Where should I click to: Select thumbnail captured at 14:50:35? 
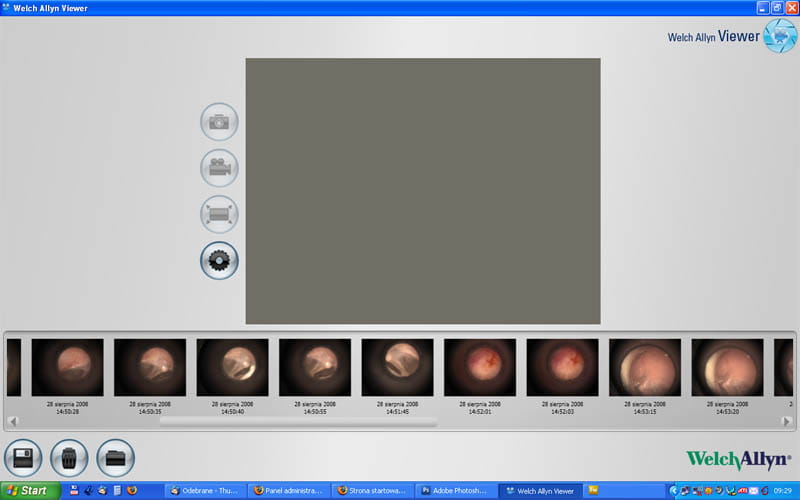pos(150,367)
